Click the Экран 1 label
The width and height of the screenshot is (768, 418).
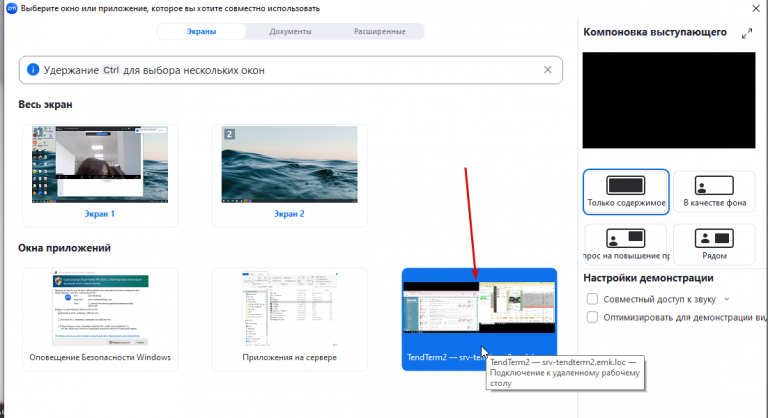99,214
